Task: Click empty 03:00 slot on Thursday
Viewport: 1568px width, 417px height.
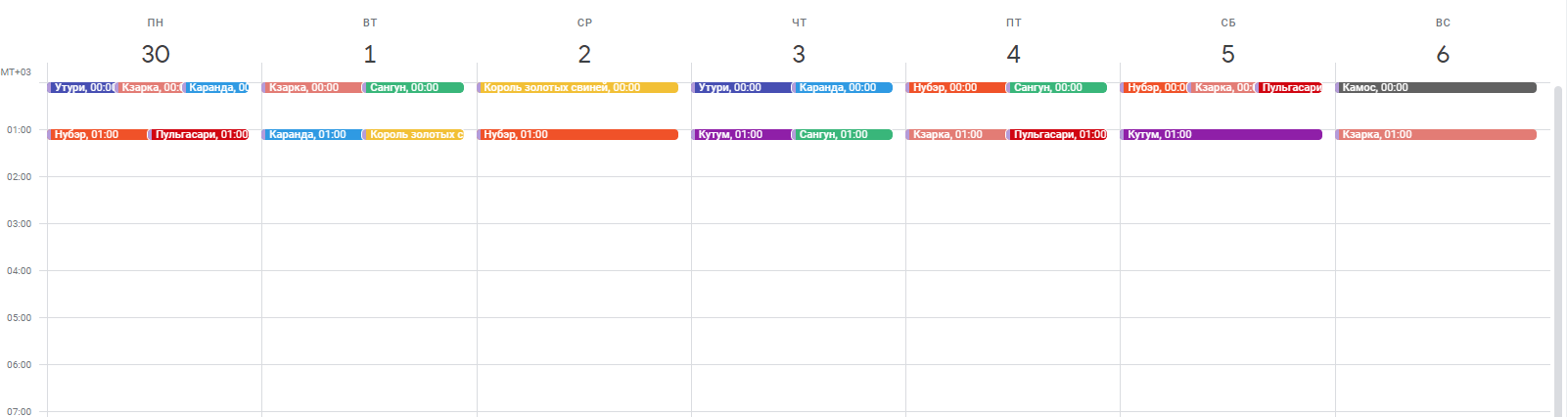Action: [x=798, y=247]
